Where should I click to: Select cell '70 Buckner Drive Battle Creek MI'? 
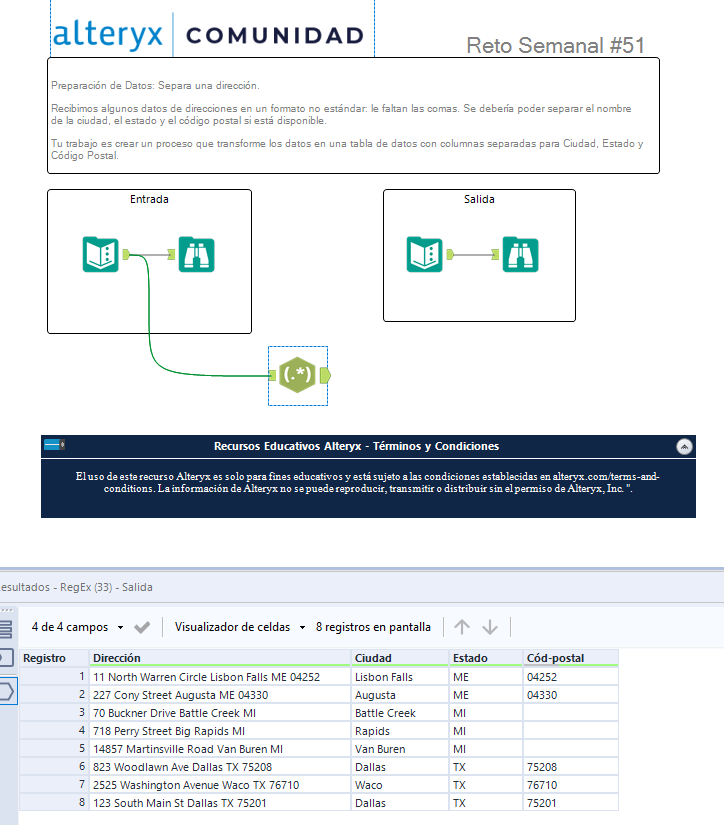click(x=220, y=713)
